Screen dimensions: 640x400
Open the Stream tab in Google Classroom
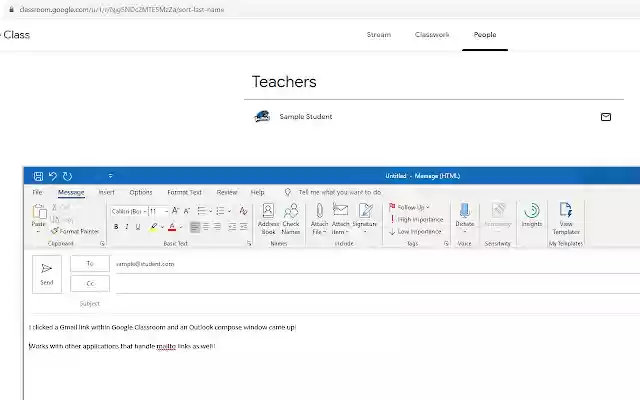coord(379,35)
